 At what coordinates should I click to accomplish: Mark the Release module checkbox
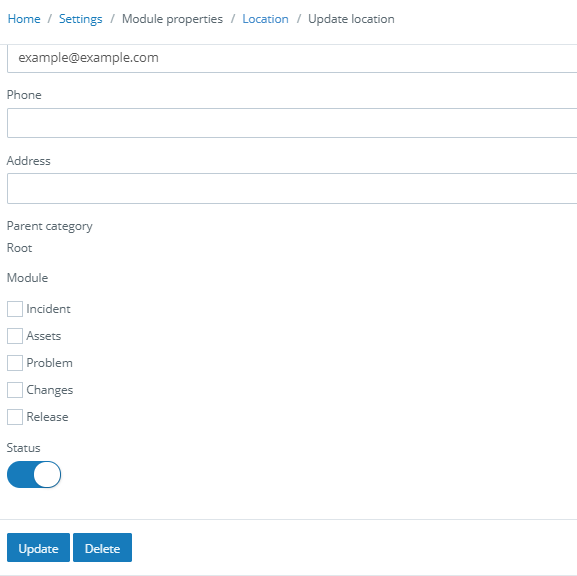click(x=15, y=417)
